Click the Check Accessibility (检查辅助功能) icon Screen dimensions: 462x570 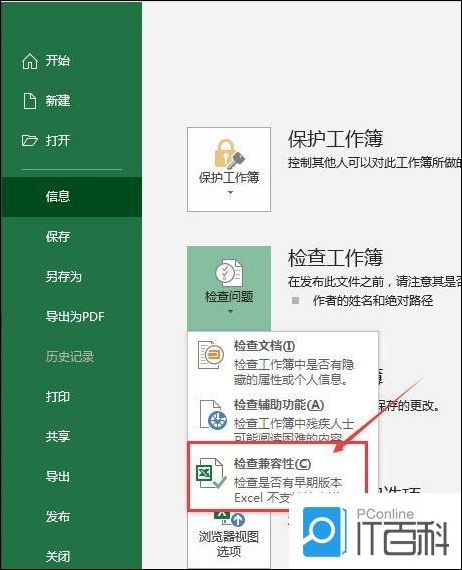click(213, 415)
